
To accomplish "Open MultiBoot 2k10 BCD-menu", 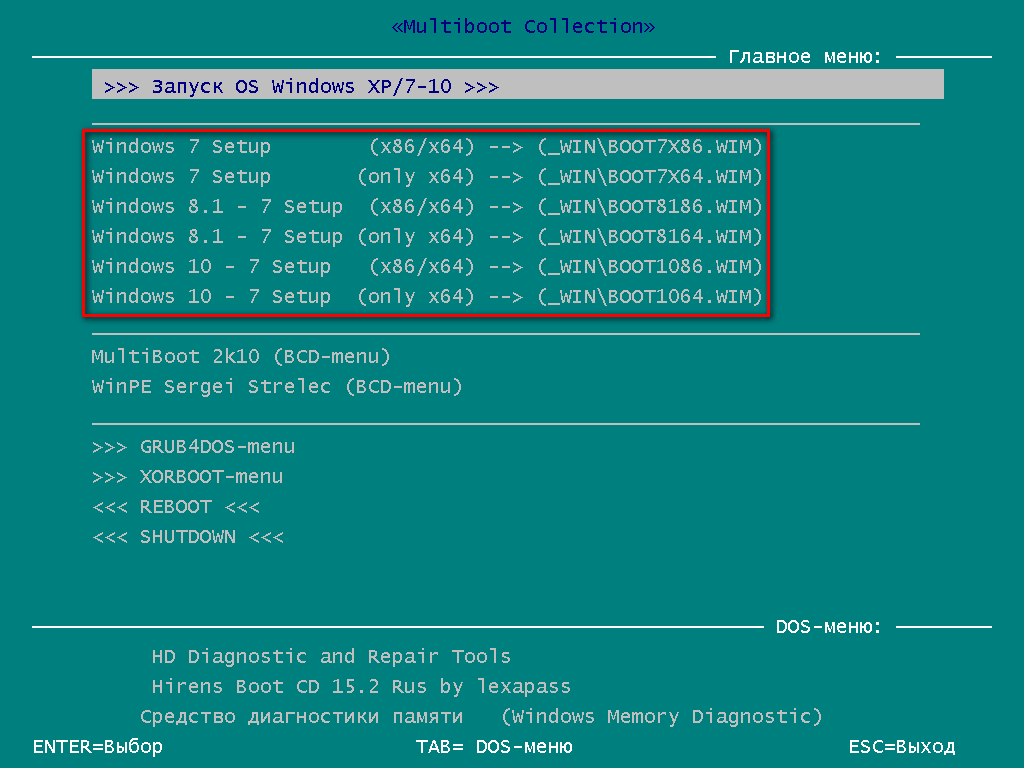I will (x=241, y=357).
